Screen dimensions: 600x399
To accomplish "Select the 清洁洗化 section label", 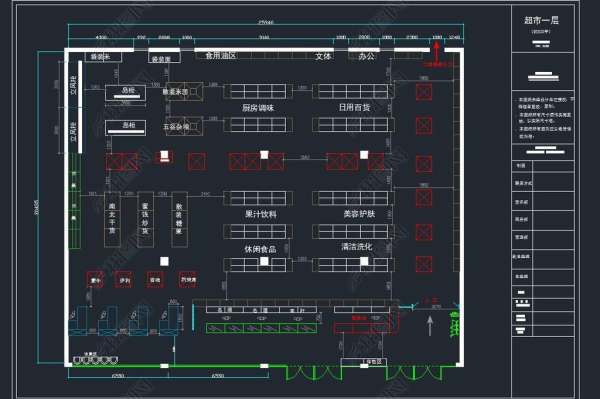I will pos(357,247).
